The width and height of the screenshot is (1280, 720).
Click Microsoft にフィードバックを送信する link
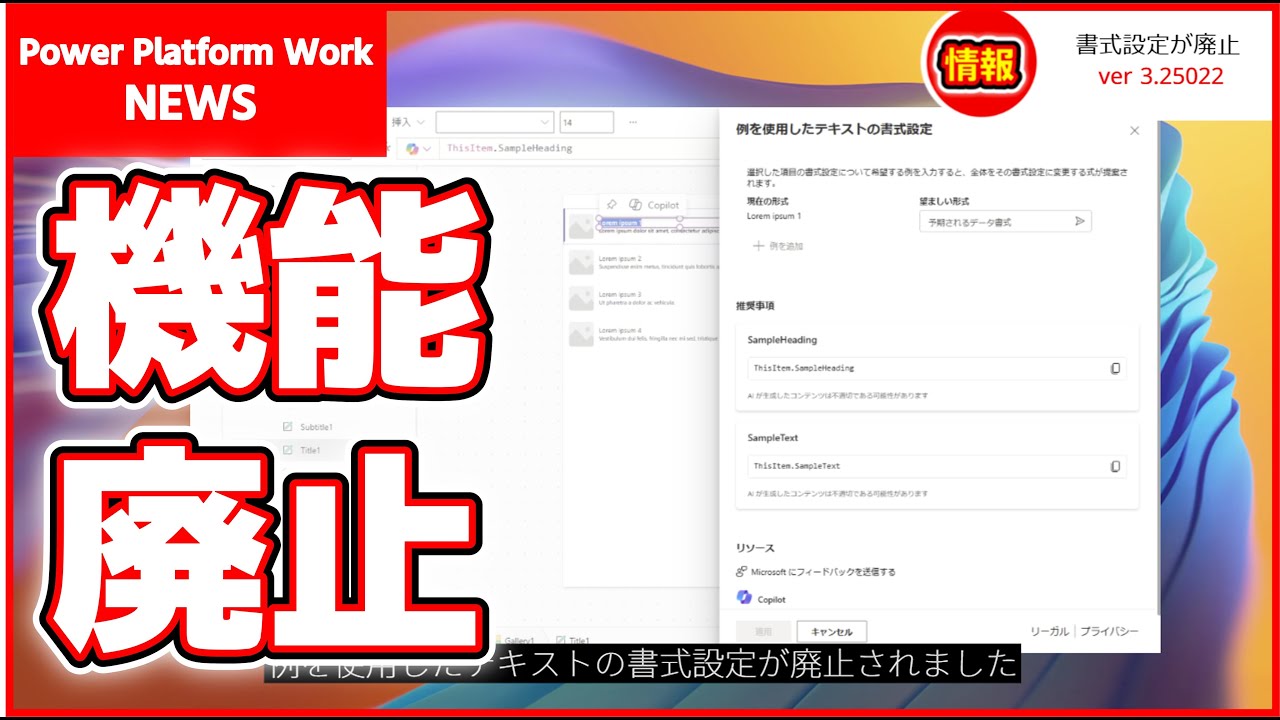click(823, 572)
